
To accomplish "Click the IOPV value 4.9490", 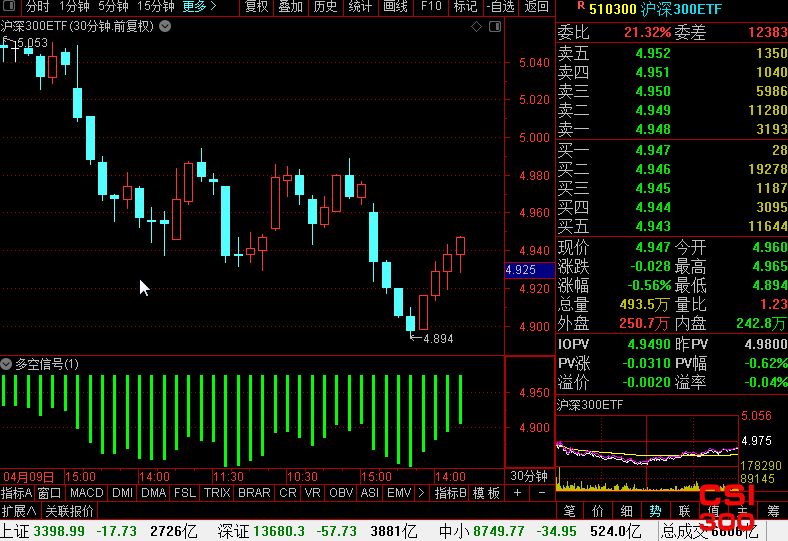I will click(649, 345).
